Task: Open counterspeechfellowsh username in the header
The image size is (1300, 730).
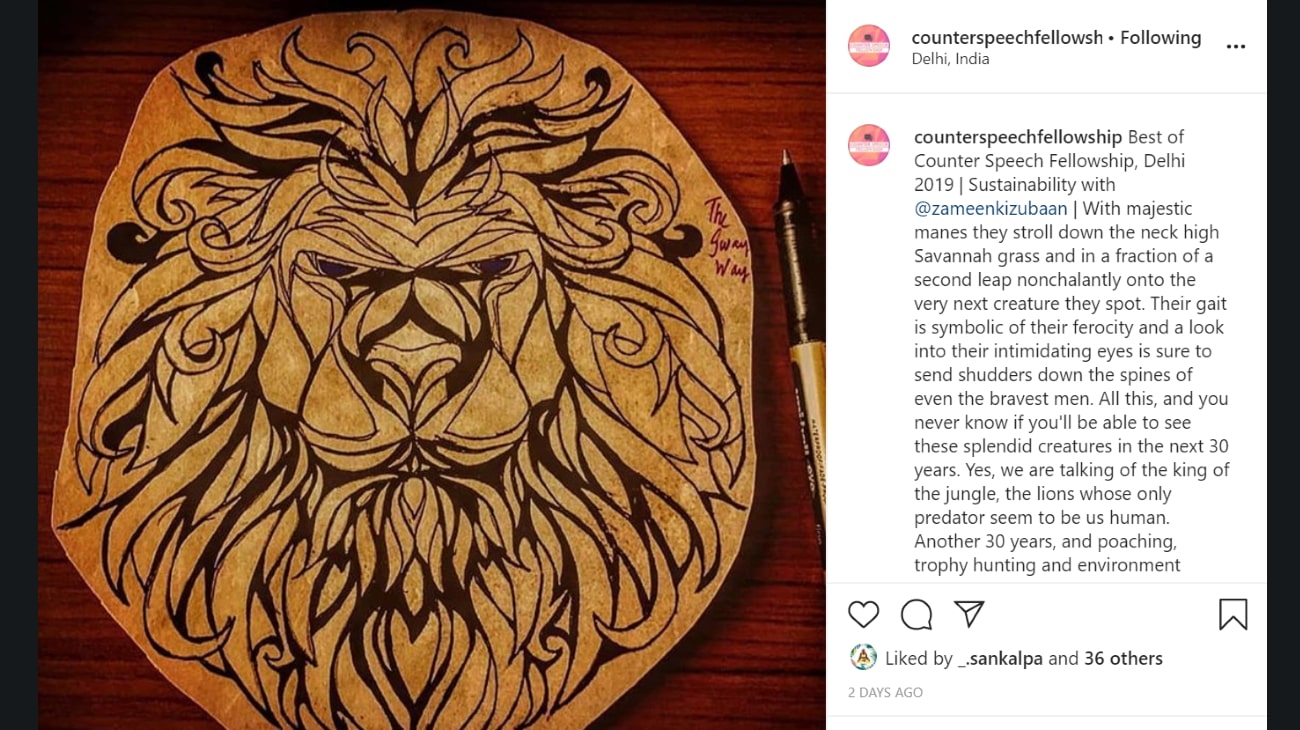Action: click(1007, 38)
